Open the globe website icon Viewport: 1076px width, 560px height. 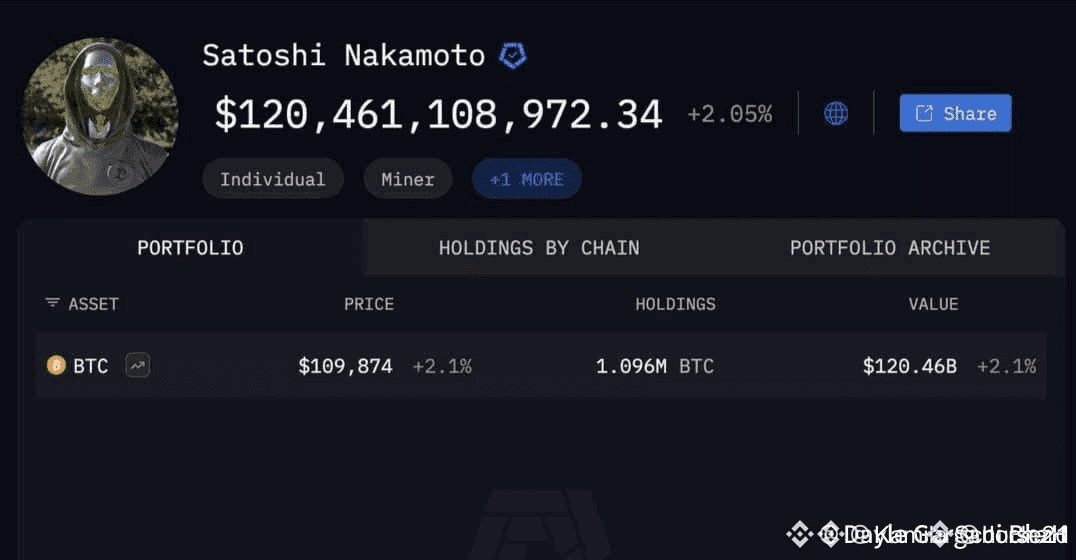tap(835, 113)
